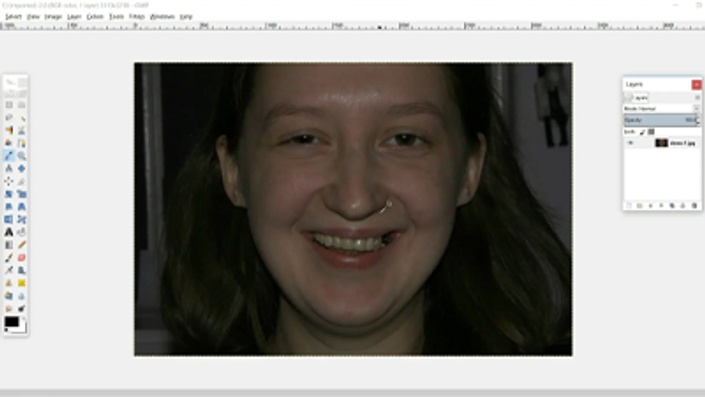Open the Windows menu

tap(162, 17)
